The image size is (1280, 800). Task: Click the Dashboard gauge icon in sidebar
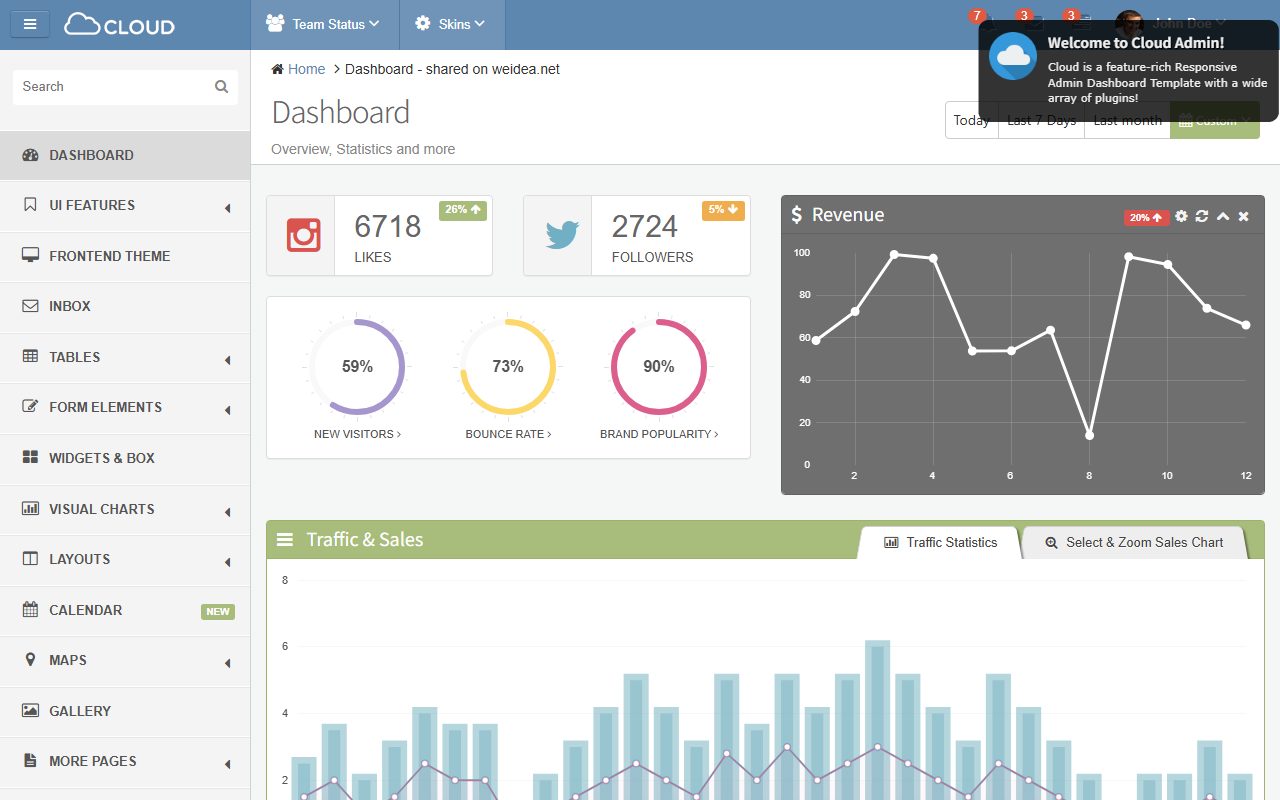click(30, 155)
